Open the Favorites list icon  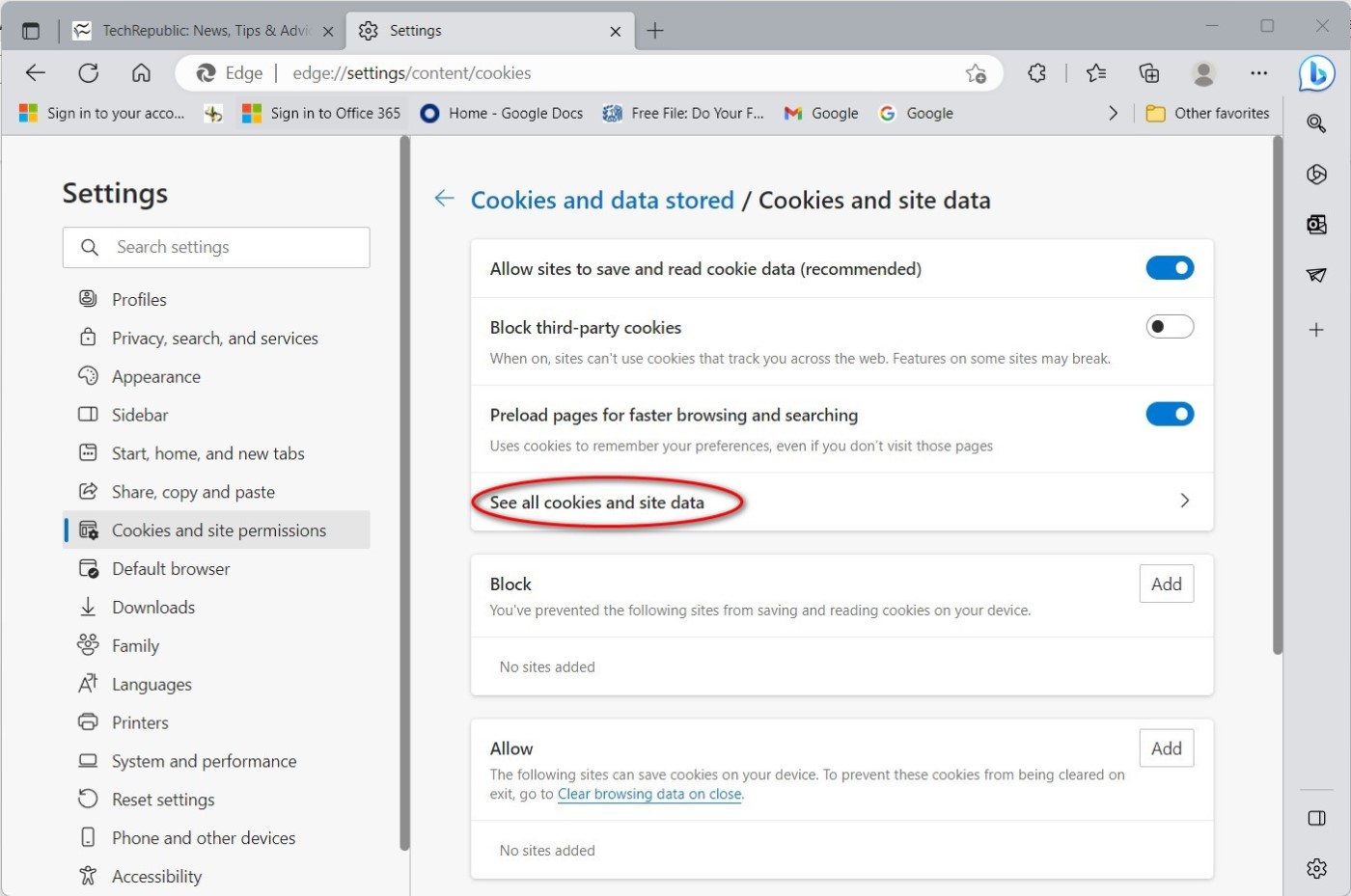pyautogui.click(x=1096, y=73)
